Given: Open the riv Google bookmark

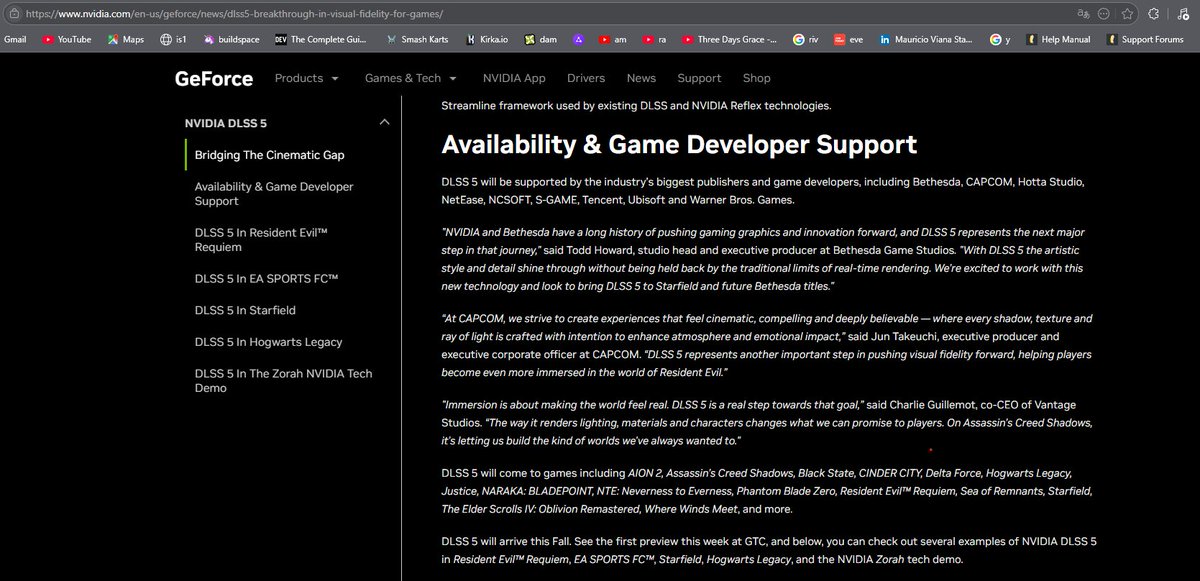Looking at the screenshot, I should [807, 39].
